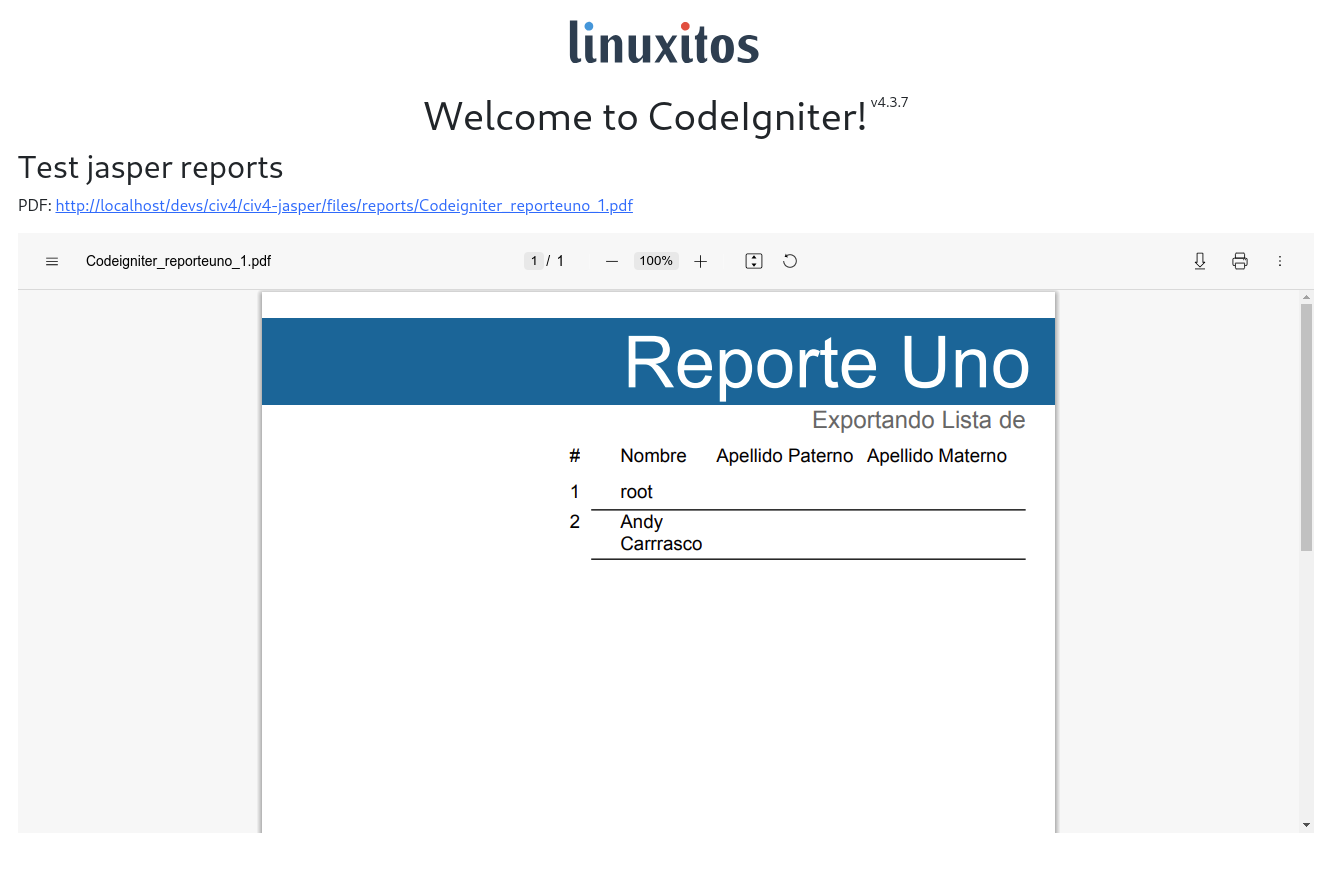
Task: Click the row number 2 cell
Action: tap(574, 522)
